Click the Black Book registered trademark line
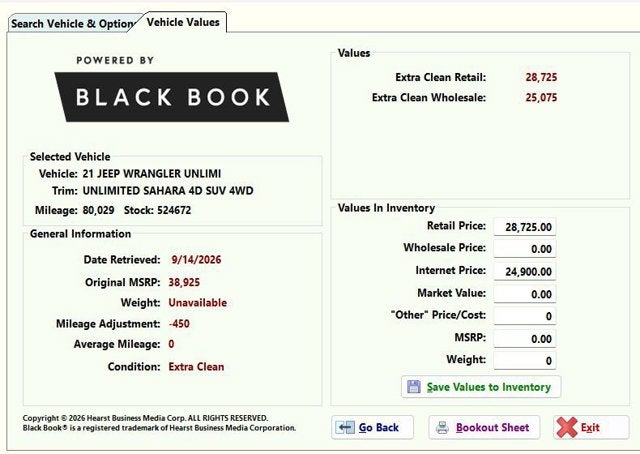Screen dimensions: 640x454 159,428
